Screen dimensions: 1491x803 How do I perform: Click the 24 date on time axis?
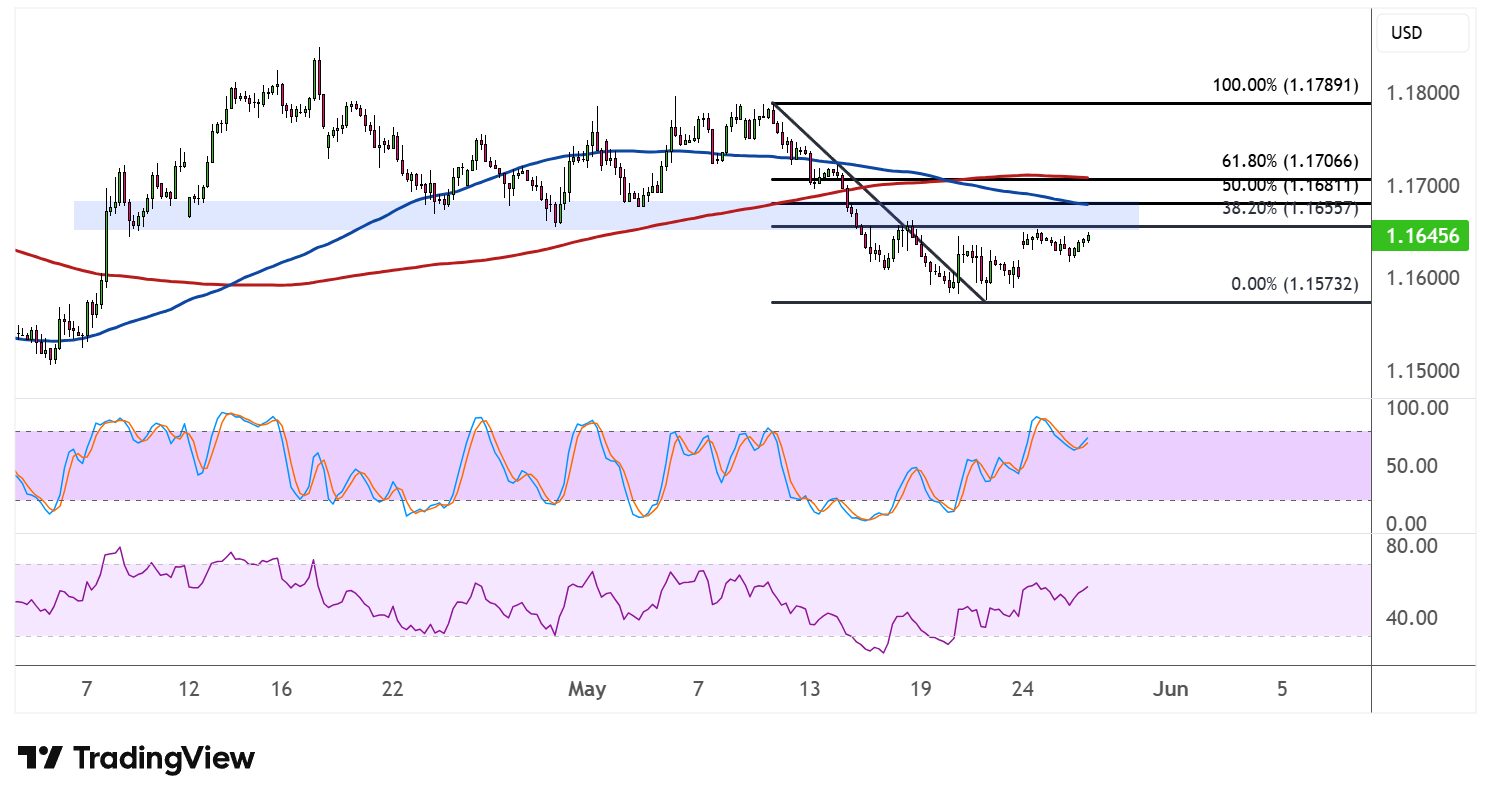tap(1023, 689)
